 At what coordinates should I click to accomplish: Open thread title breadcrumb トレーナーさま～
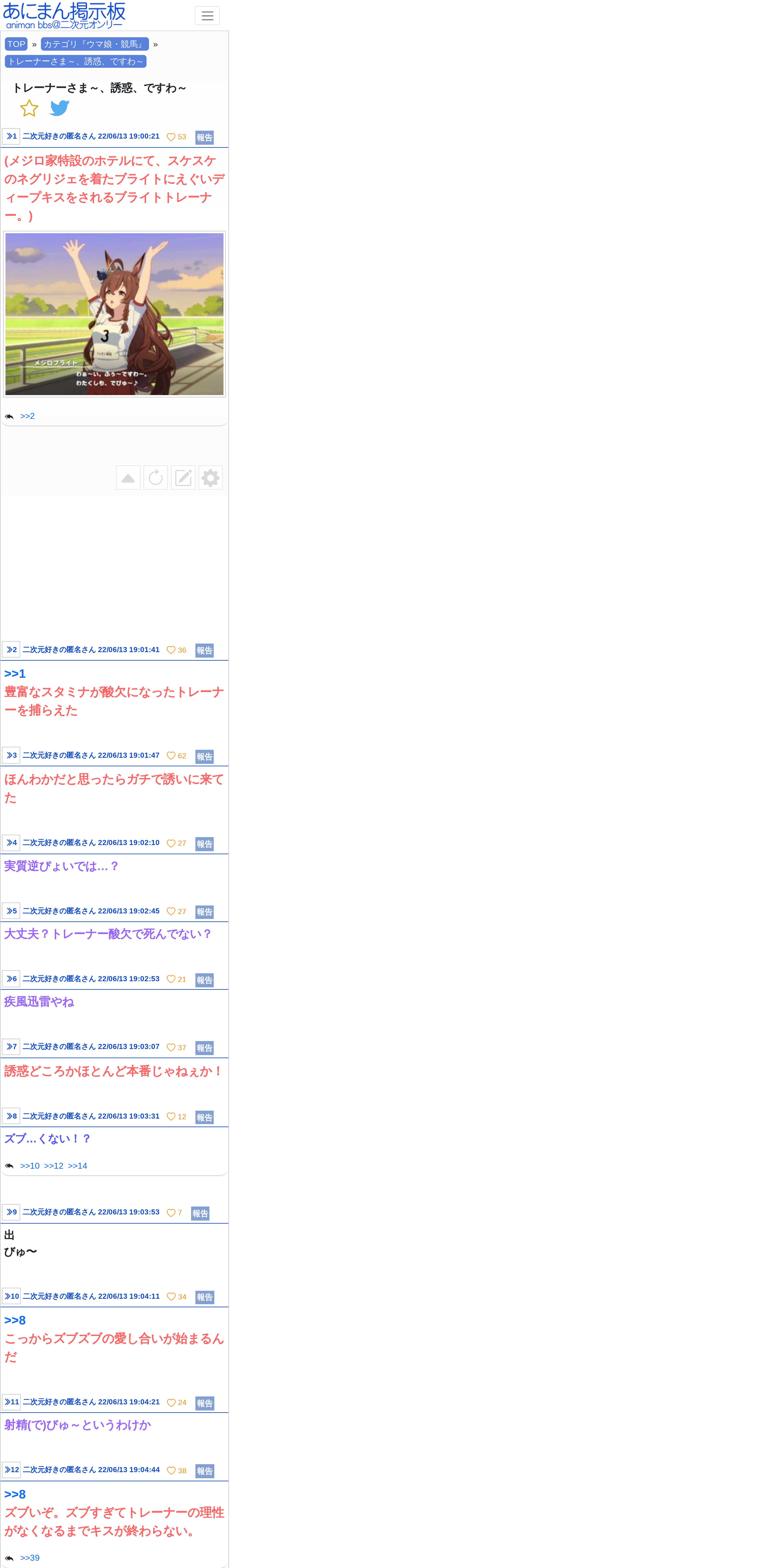point(76,61)
